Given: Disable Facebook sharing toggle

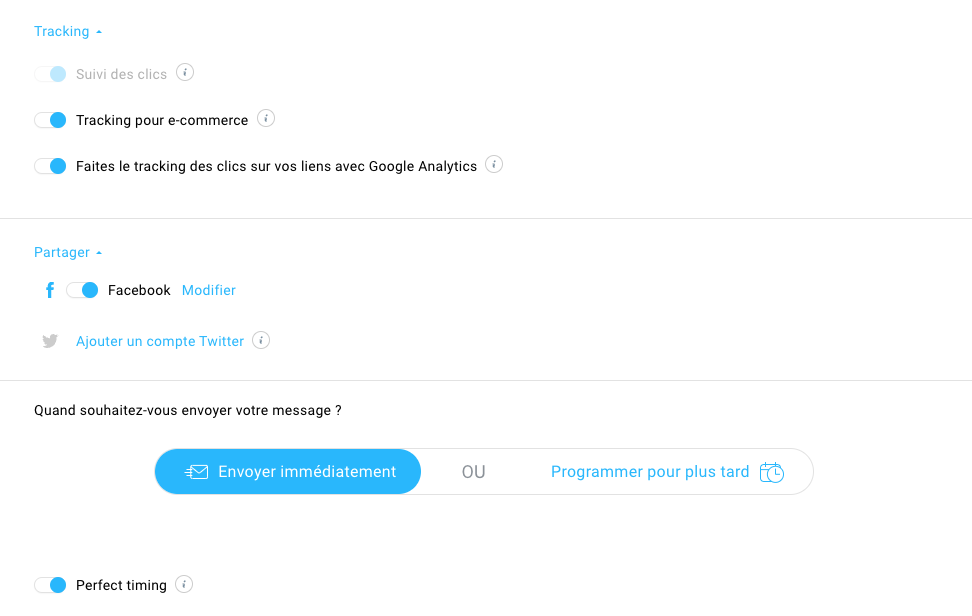Looking at the screenshot, I should [x=82, y=290].
